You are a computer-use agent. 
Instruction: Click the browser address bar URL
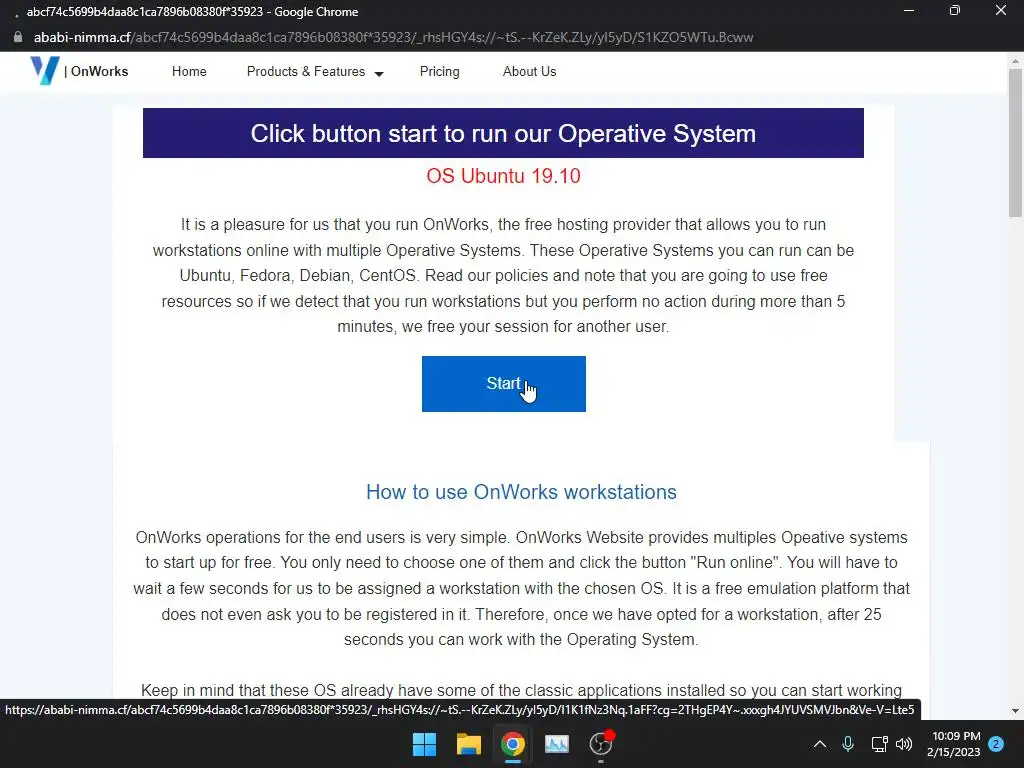pos(393,37)
